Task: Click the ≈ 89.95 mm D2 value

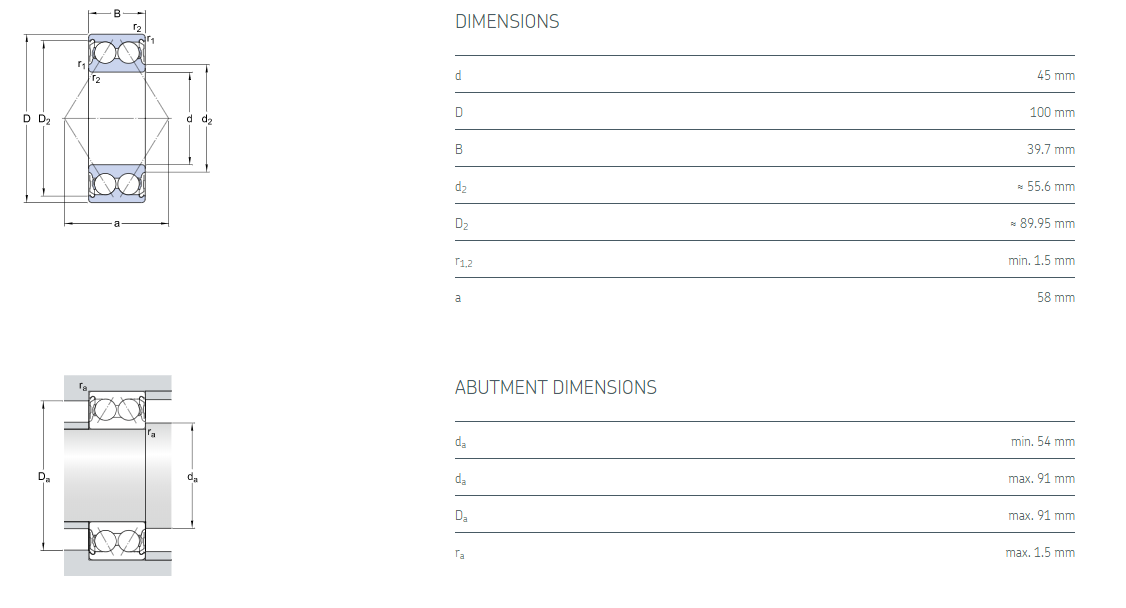Action: (1042, 223)
